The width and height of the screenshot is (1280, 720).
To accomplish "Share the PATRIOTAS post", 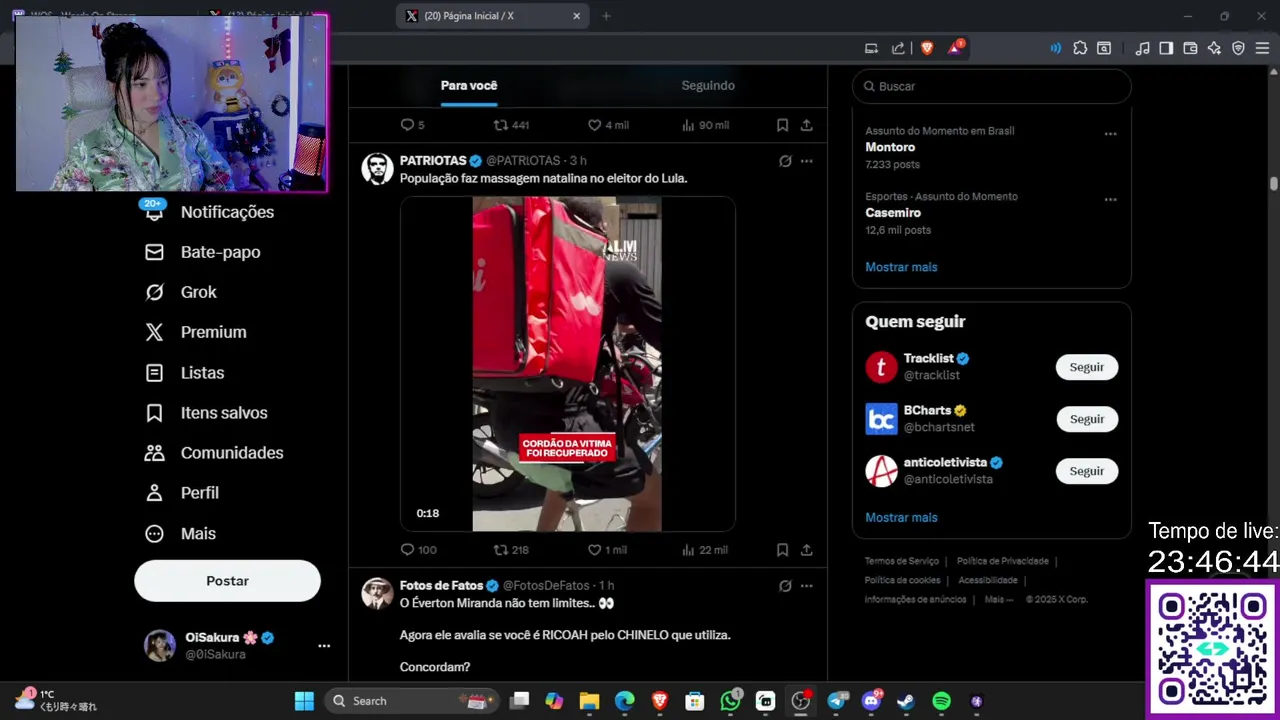I will coord(806,550).
